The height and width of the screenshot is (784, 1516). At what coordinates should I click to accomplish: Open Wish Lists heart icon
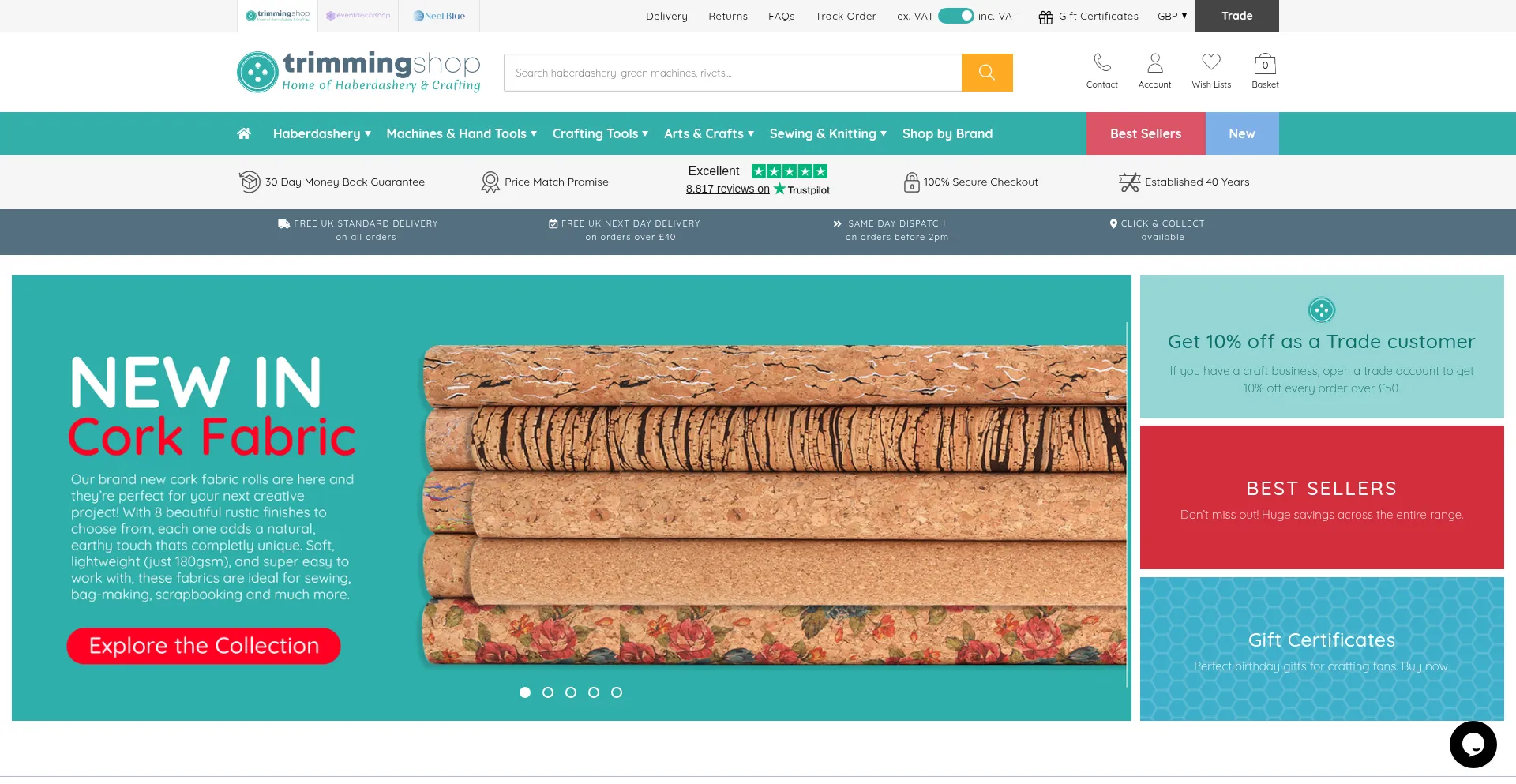1211,63
